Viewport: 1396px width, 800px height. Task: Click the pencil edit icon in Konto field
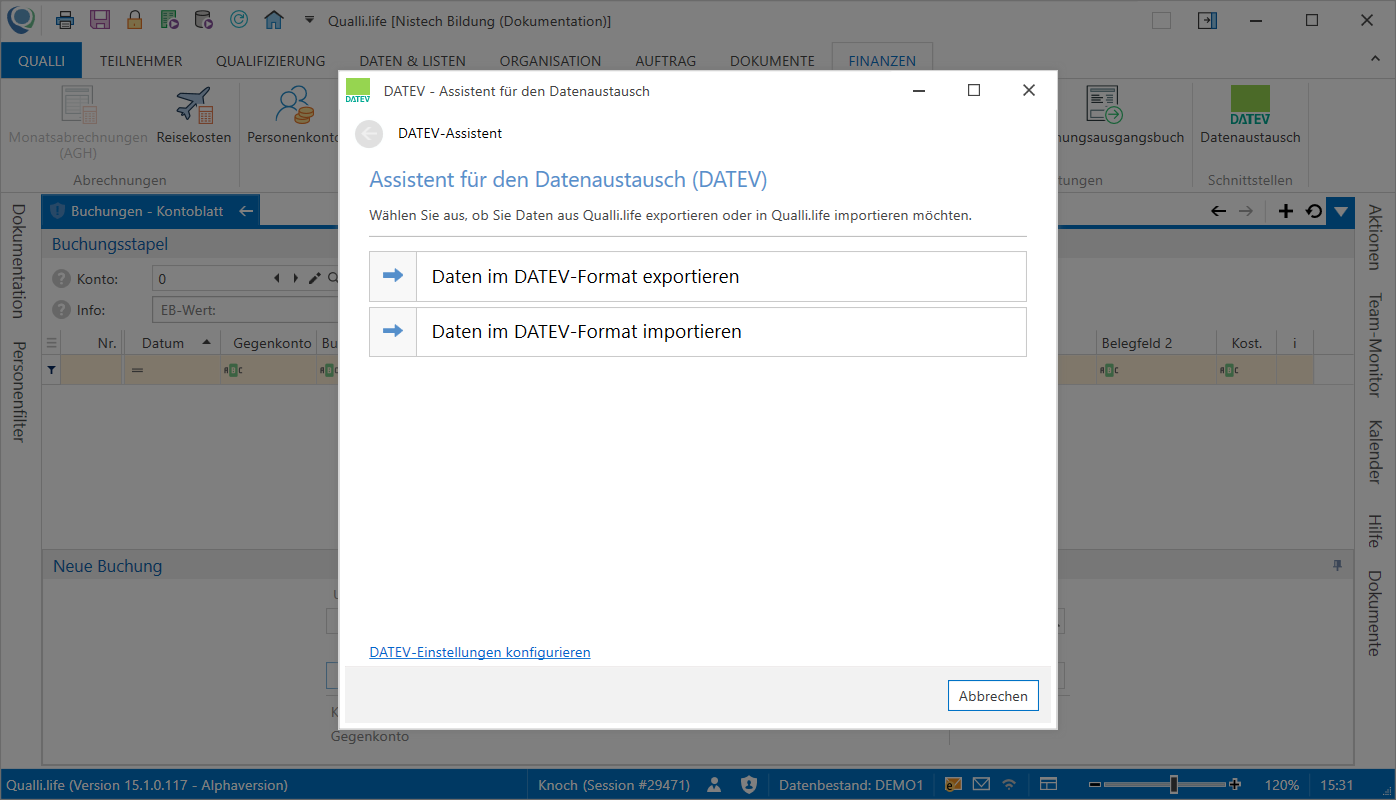(x=314, y=279)
